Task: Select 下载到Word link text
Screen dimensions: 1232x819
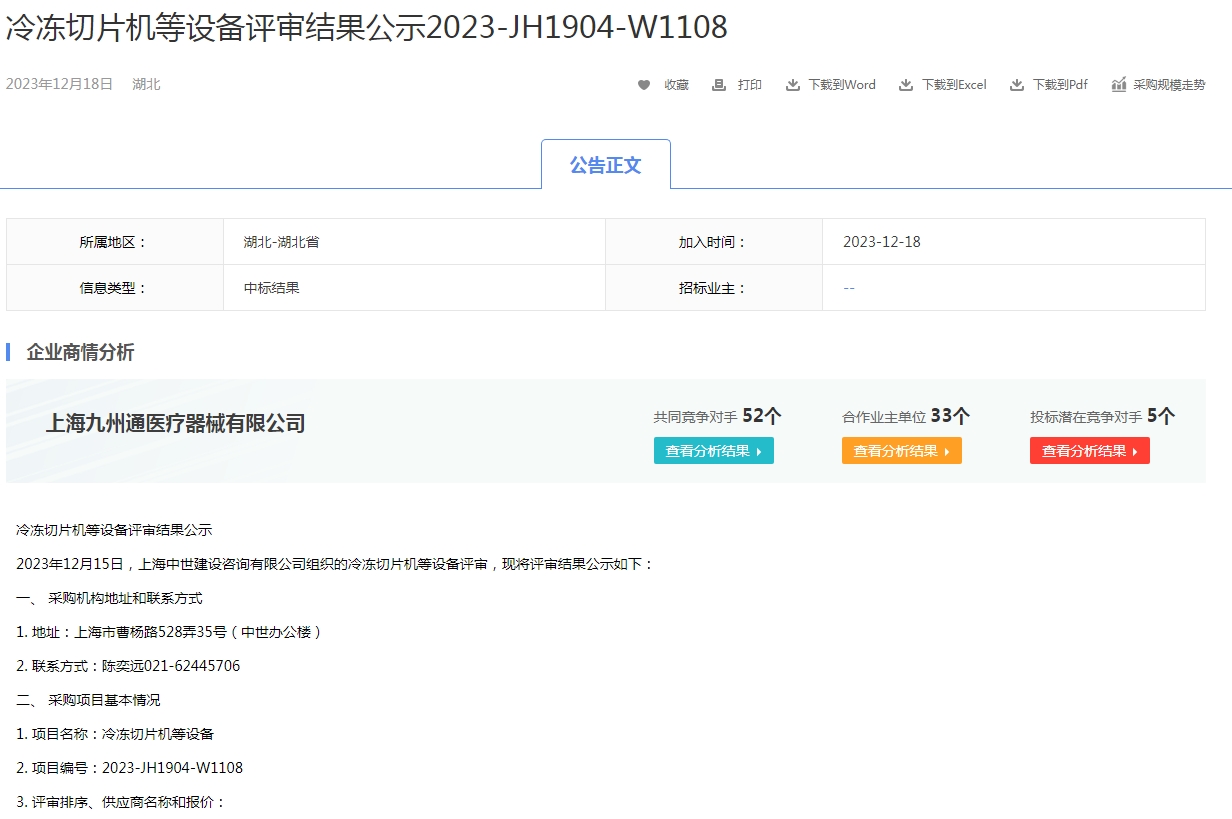Action: 842,85
